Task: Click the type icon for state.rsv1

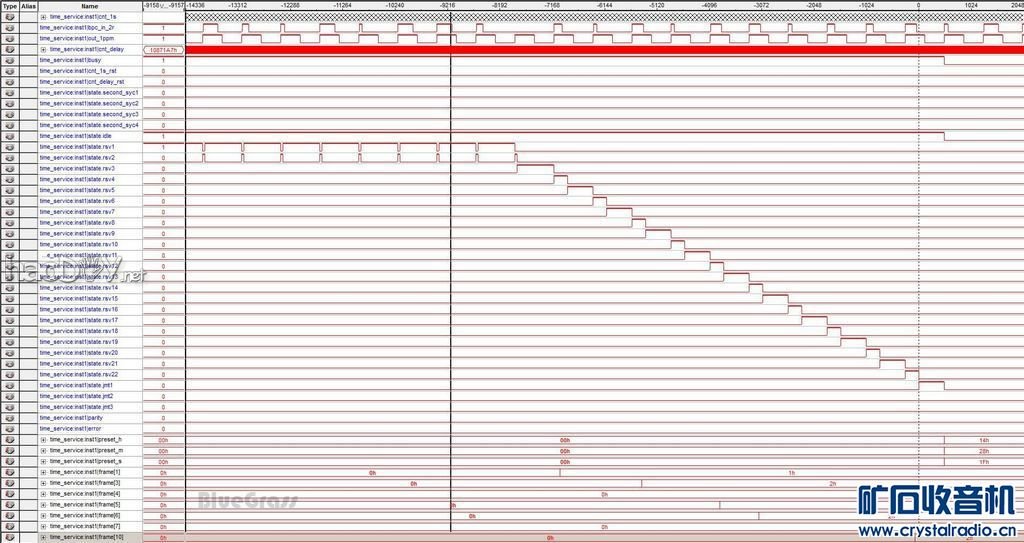Action: (9, 147)
